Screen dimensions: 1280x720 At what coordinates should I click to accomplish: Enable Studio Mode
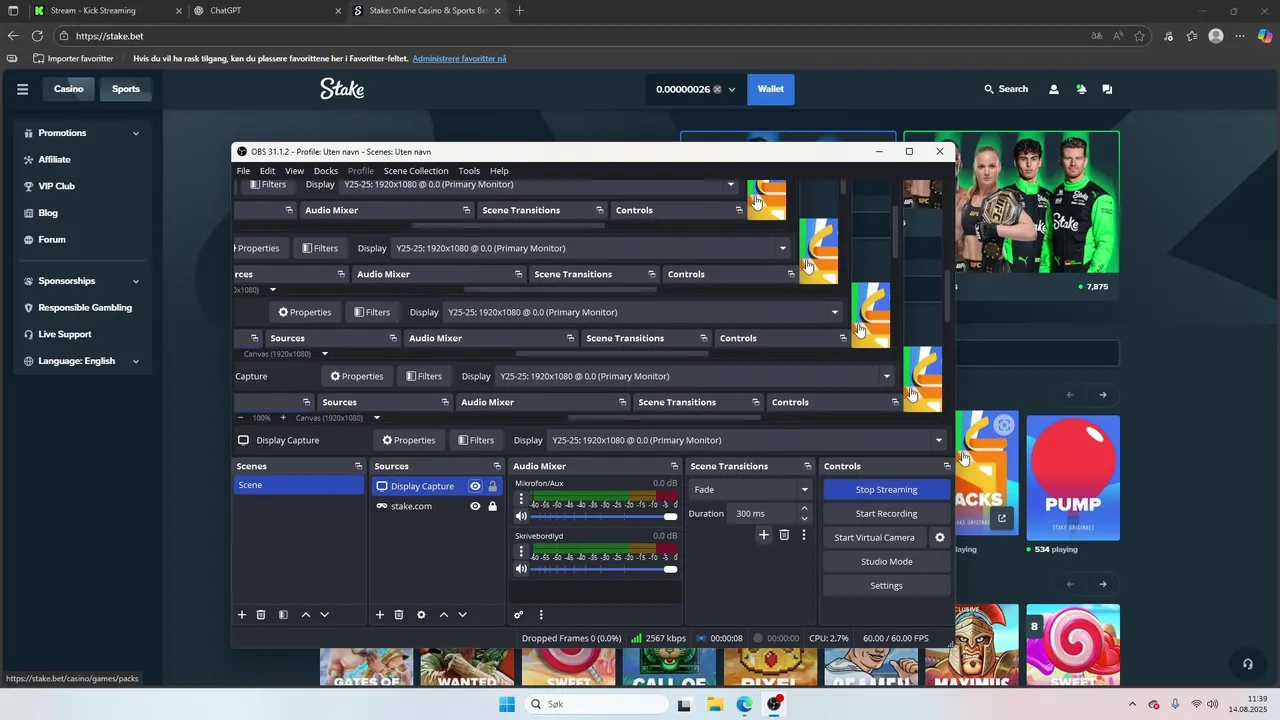tap(886, 562)
